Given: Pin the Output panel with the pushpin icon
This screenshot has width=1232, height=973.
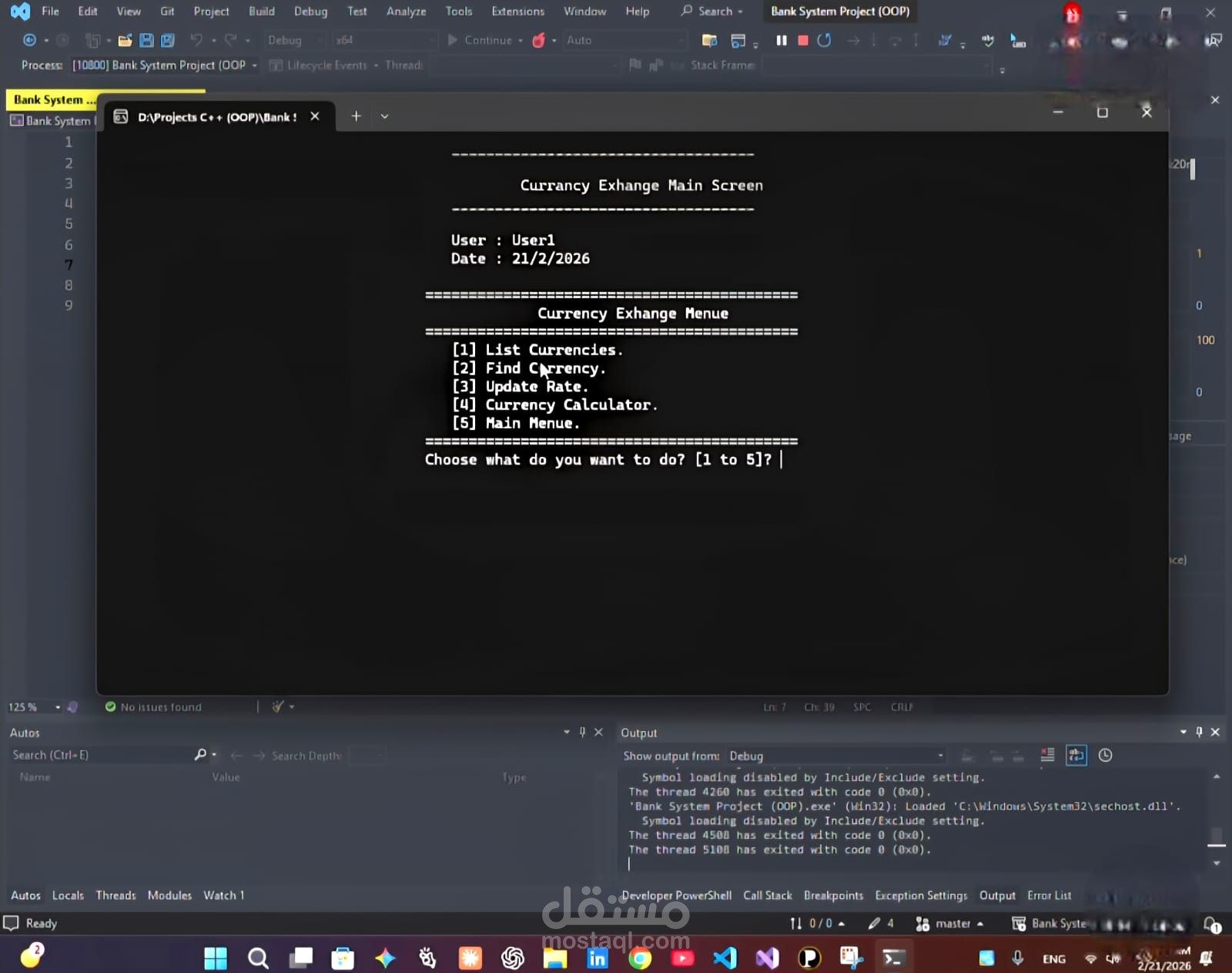Looking at the screenshot, I should click(x=1199, y=732).
